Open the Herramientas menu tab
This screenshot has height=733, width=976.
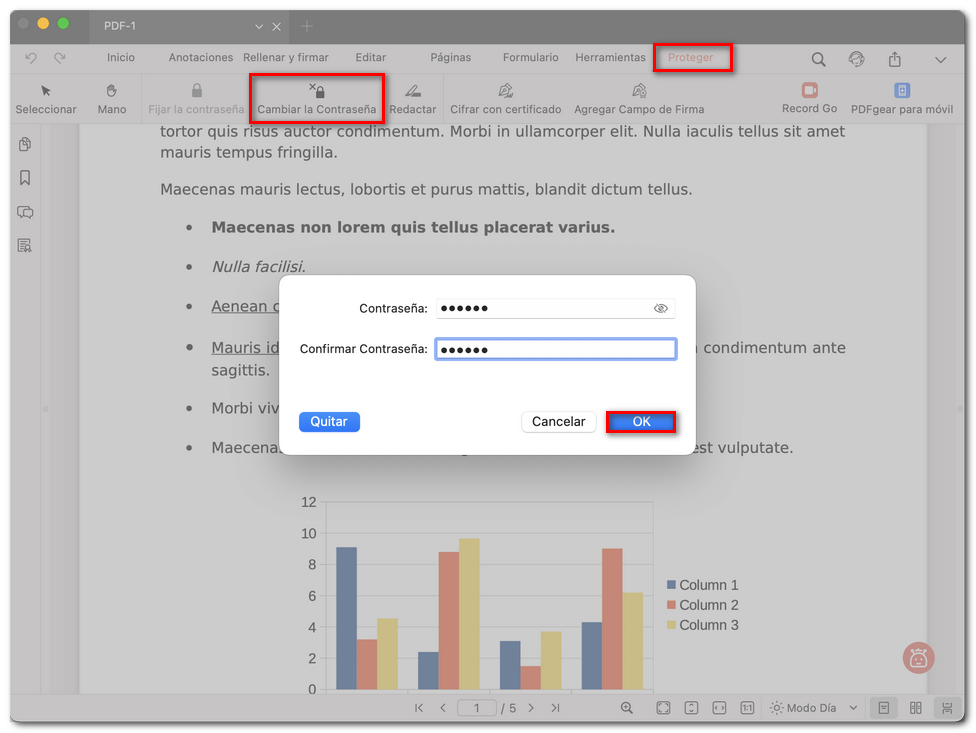point(610,58)
